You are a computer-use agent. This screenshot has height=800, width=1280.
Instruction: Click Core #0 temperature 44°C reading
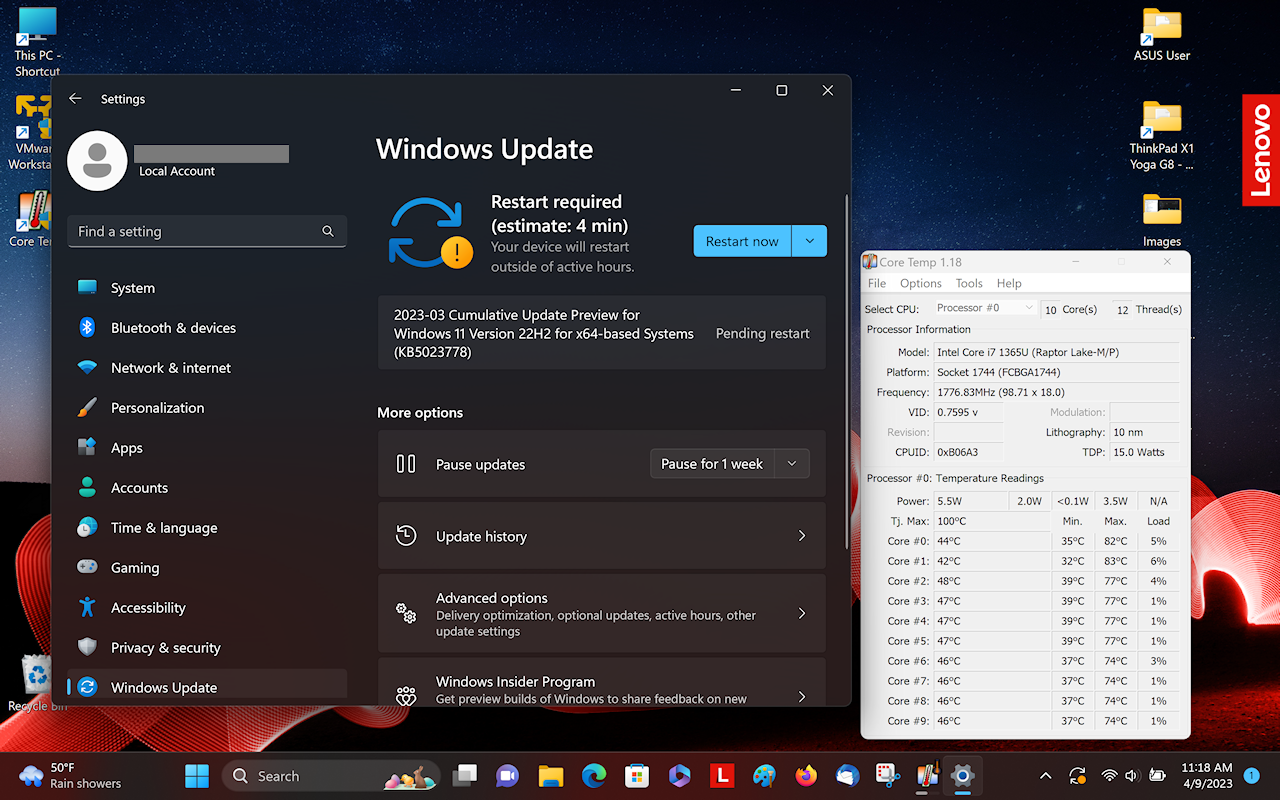click(992, 541)
